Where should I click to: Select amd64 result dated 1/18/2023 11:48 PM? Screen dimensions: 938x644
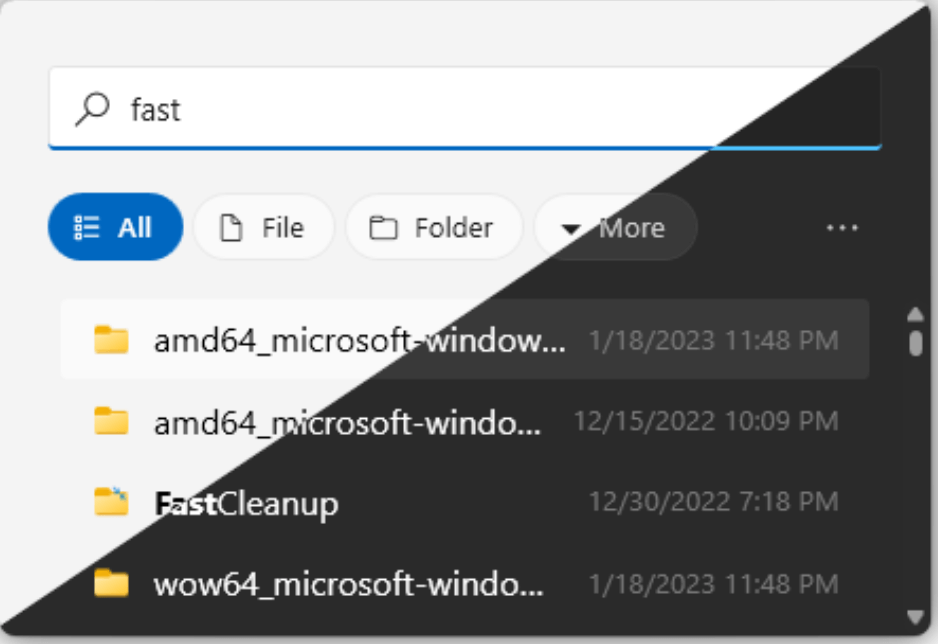[465, 340]
